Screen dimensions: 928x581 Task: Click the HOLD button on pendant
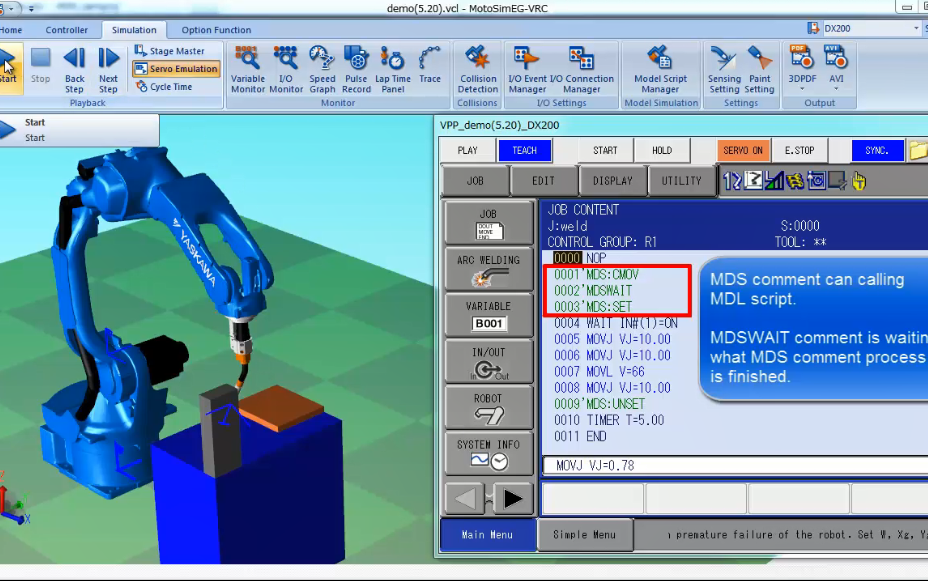pyautogui.click(x=662, y=150)
